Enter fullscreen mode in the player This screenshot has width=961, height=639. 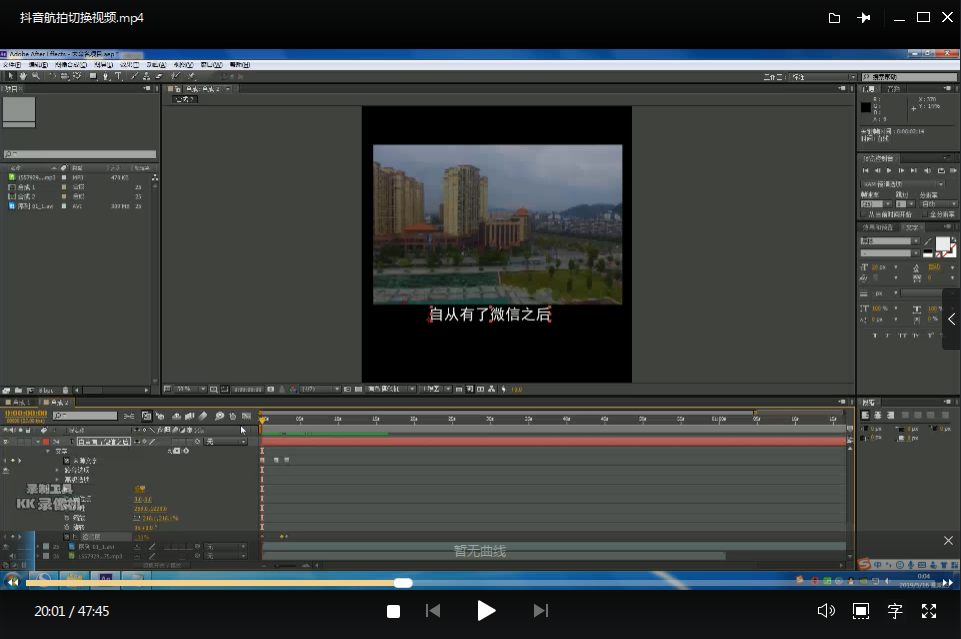(x=929, y=611)
